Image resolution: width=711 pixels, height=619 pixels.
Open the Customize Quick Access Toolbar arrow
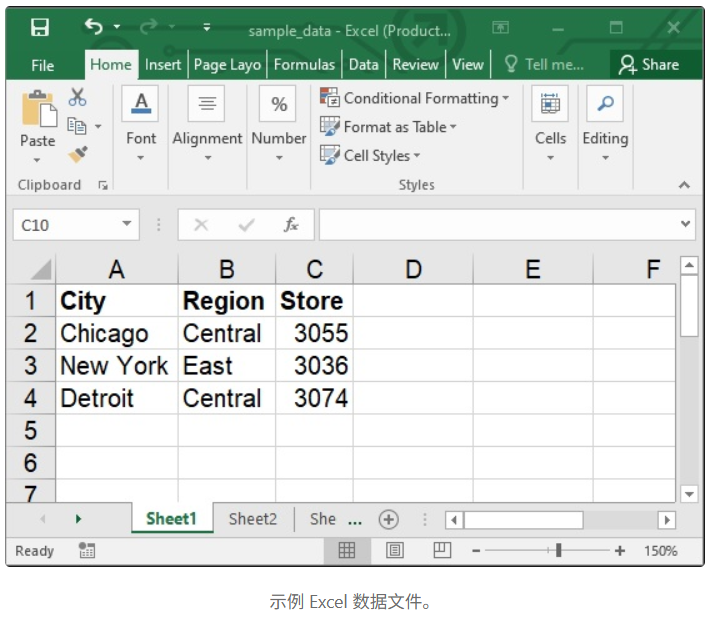coord(207,27)
